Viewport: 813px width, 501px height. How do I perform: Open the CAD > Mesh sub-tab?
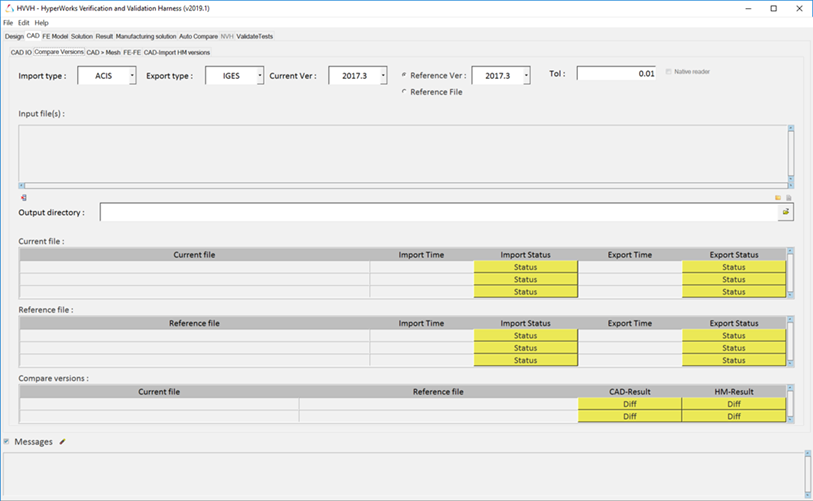click(x=103, y=51)
